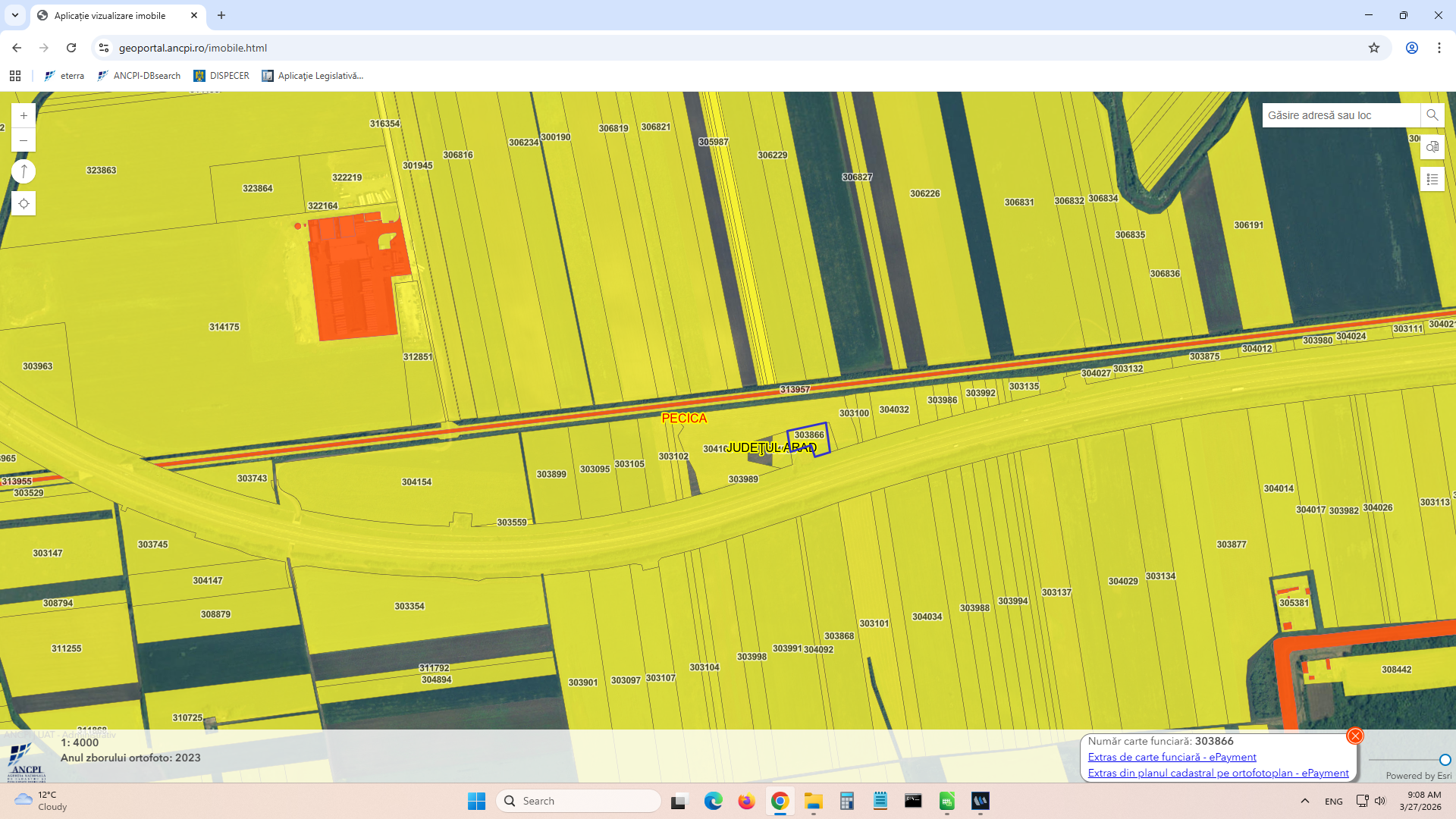Open the DISPECER bookmark
The height and width of the screenshot is (819, 1456).
point(221,76)
